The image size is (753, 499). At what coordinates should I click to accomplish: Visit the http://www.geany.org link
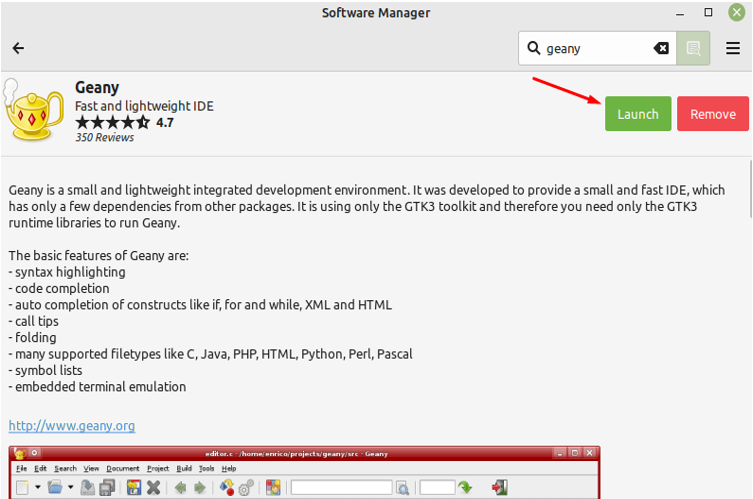(72, 426)
